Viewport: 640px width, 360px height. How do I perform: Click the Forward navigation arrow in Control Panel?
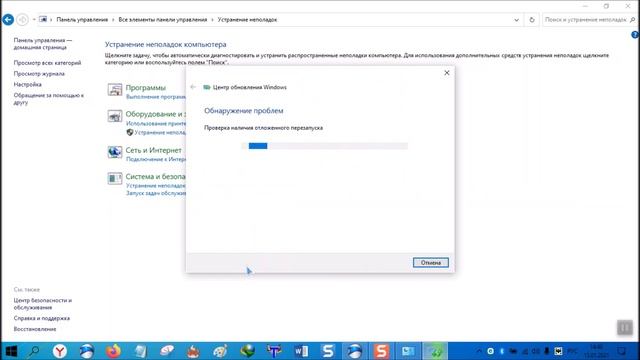(x=22, y=20)
